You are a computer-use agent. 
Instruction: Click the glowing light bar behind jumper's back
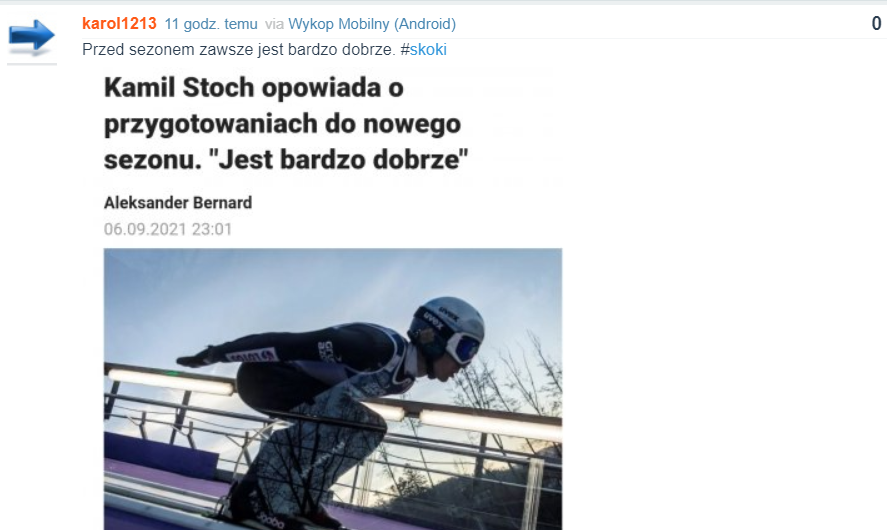[170, 381]
